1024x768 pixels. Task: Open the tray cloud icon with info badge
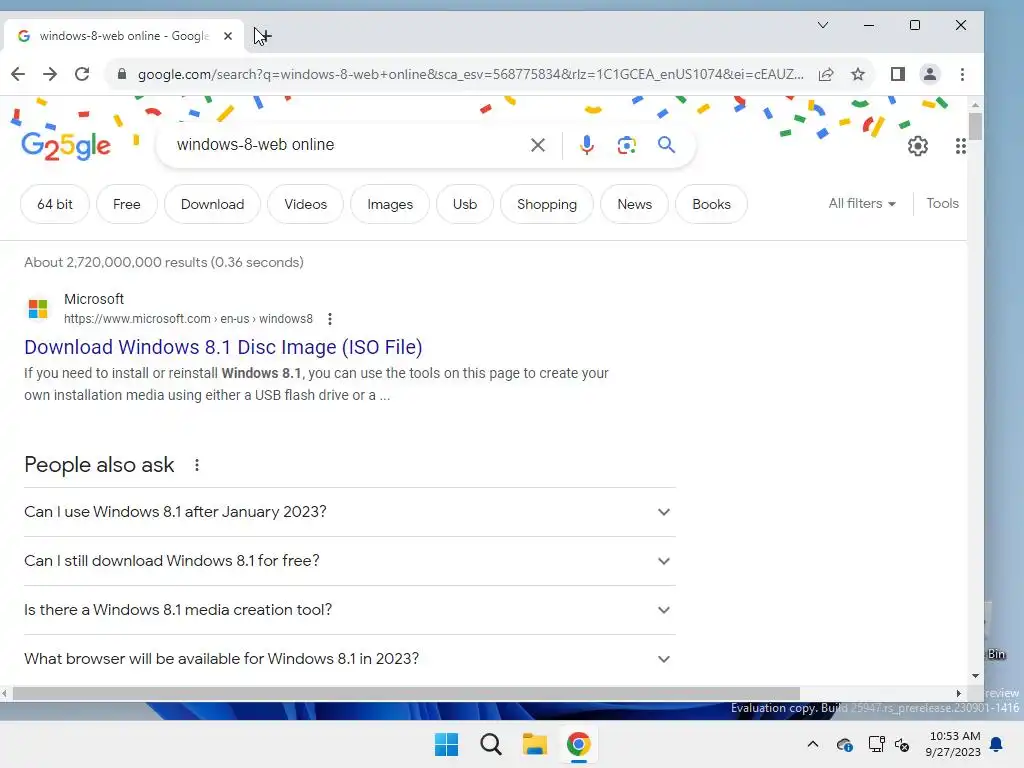(x=844, y=744)
